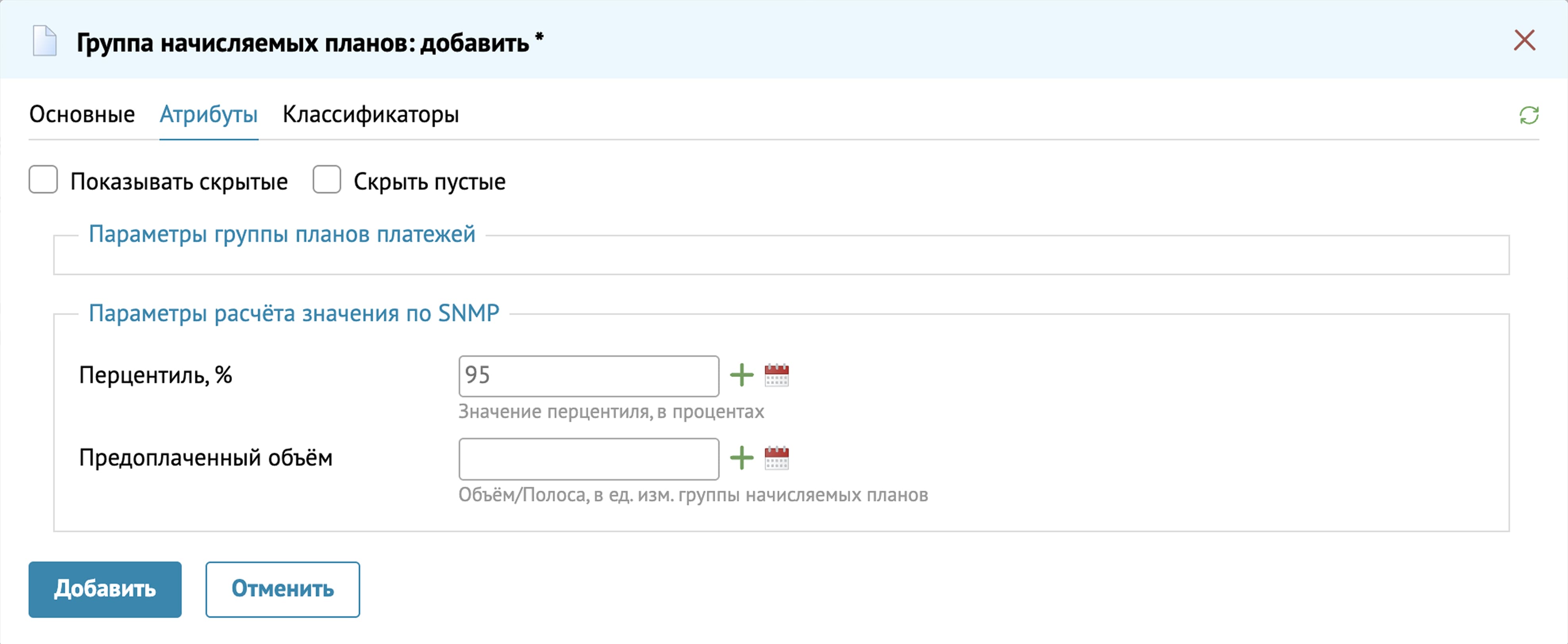Click the green plus next to Перцентиль
This screenshot has width=1568, height=644.
[x=742, y=375]
